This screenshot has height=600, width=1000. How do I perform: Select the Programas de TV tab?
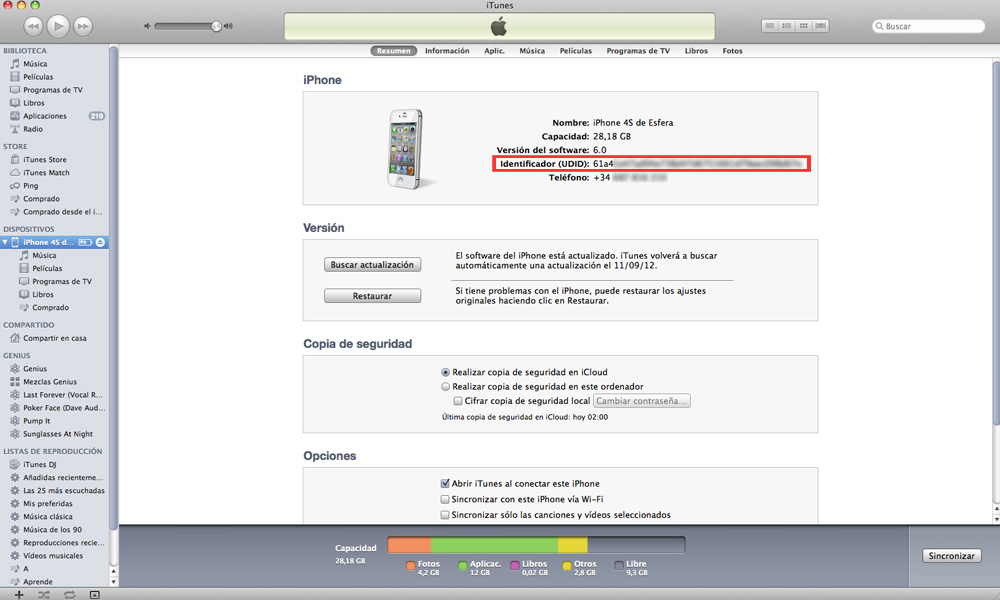638,51
